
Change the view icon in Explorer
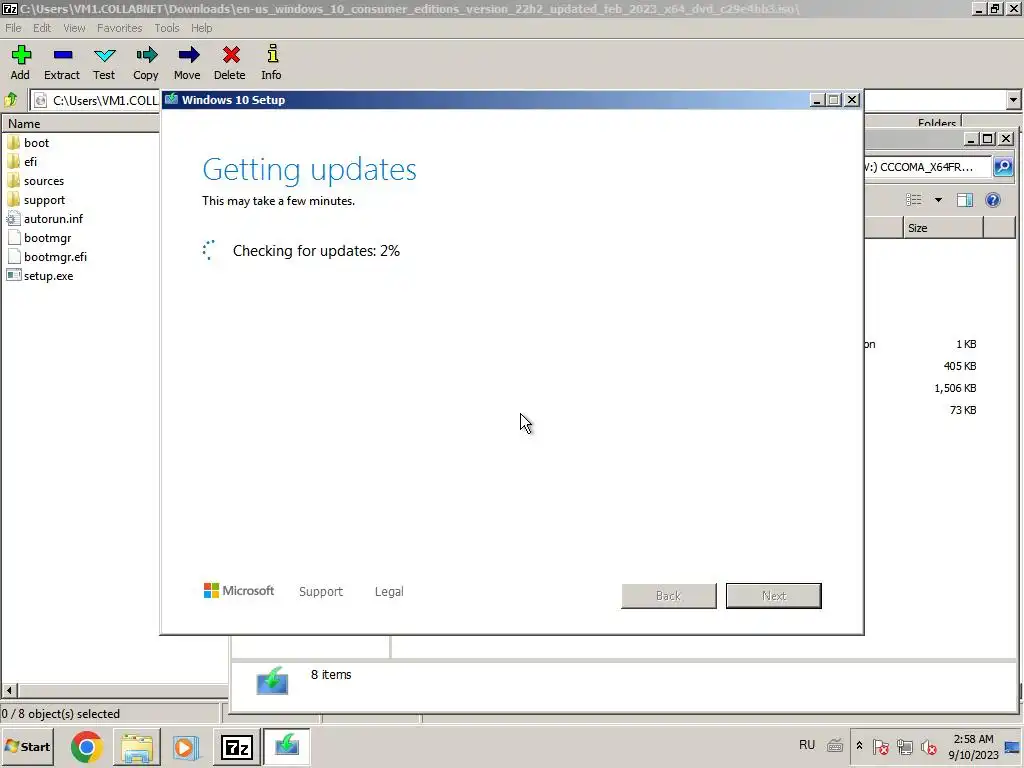click(x=914, y=200)
